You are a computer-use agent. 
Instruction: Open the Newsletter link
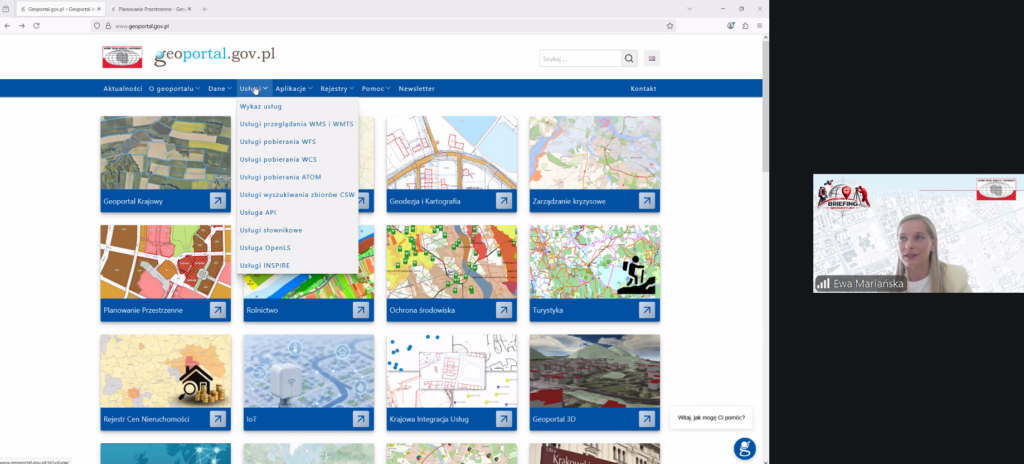pos(417,88)
